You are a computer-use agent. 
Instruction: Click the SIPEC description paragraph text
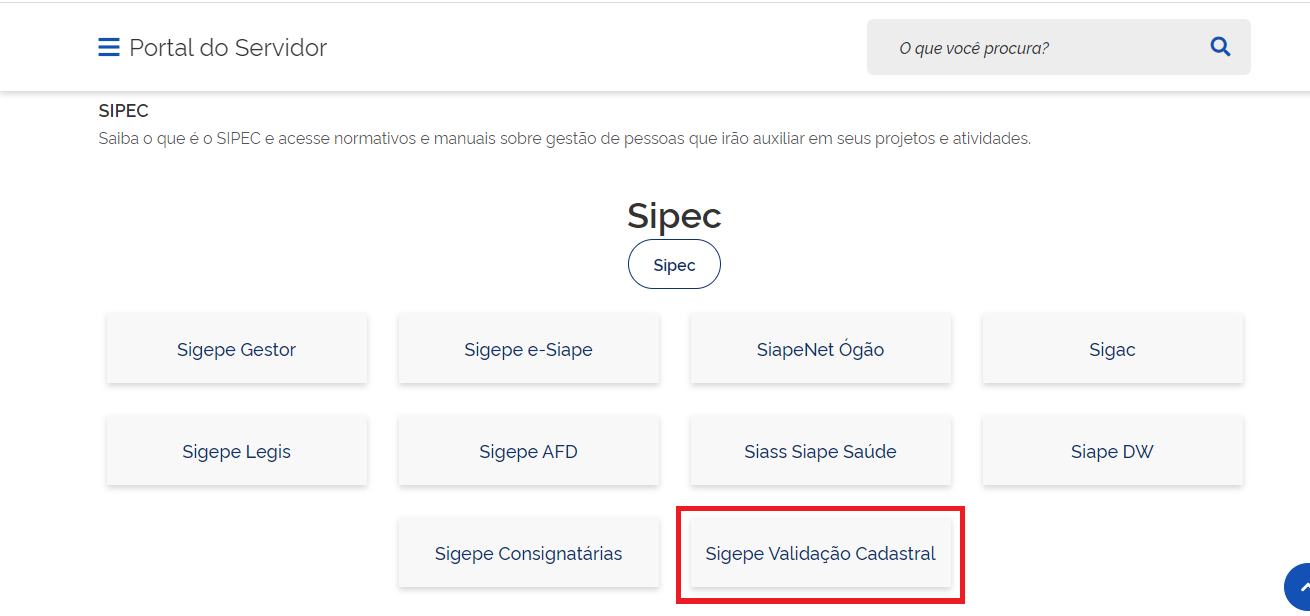pos(564,139)
